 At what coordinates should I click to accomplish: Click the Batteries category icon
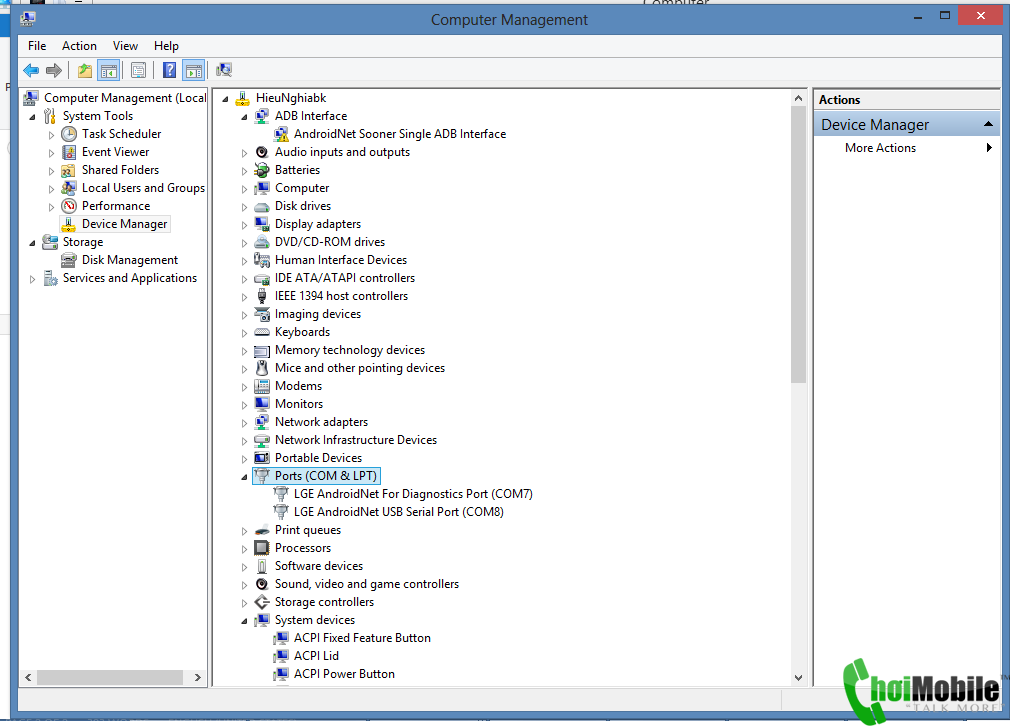[262, 170]
